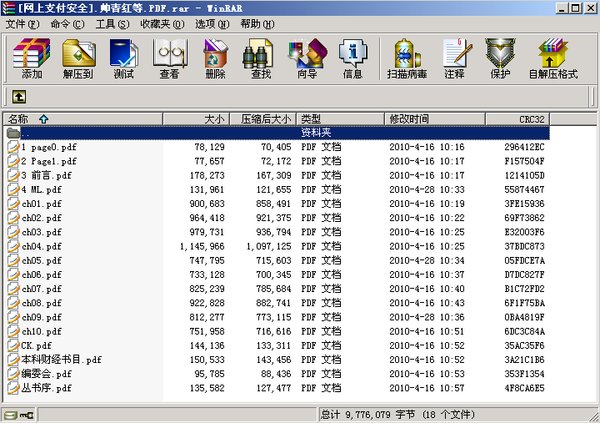The width and height of the screenshot is (600, 423).
Task: Open the 查找 (Find) tool
Action: [261, 57]
